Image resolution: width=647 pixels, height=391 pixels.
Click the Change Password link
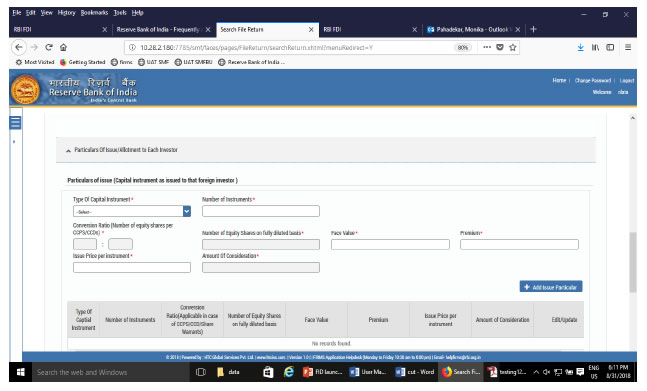tap(593, 80)
